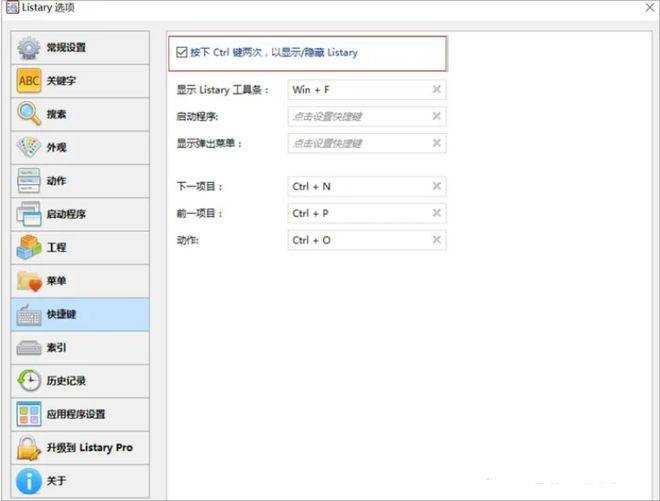This screenshot has width=660, height=501.
Task: Select the 外观 tab
Action: 80,147
